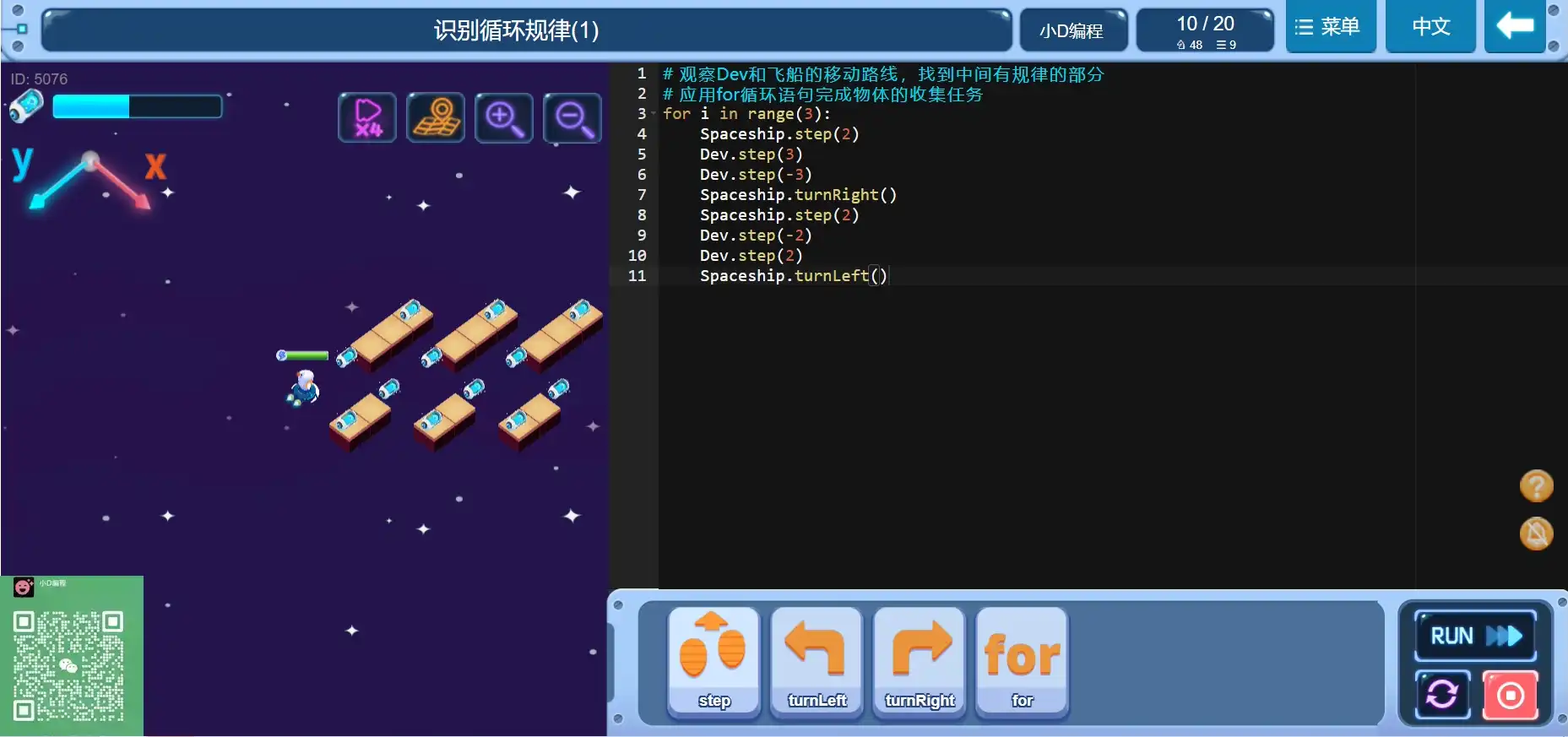Toggle the x4 speed playback icon
This screenshot has width=1568, height=737.
367,117
